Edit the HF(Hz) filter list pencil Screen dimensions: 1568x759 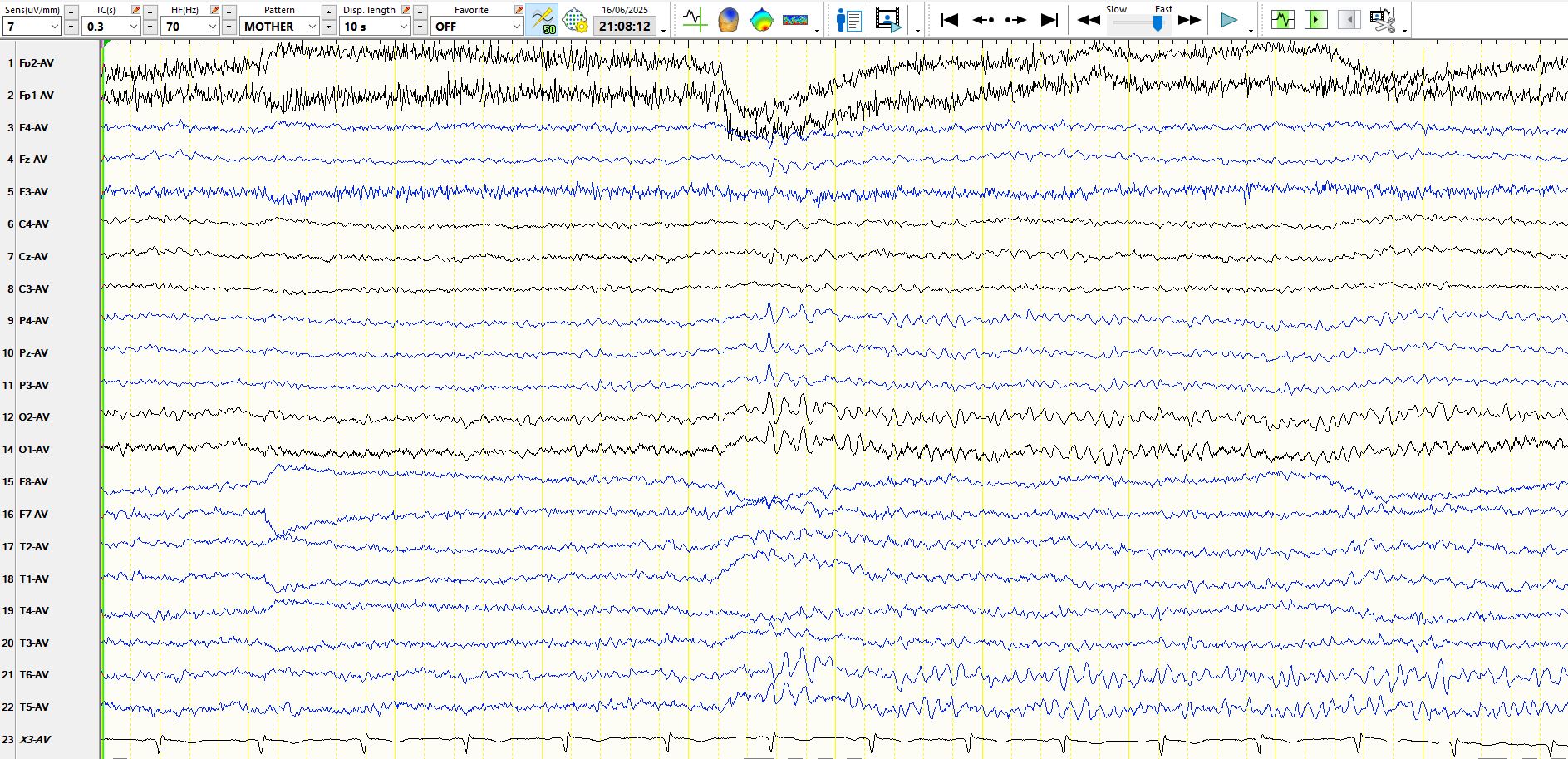tap(215, 10)
